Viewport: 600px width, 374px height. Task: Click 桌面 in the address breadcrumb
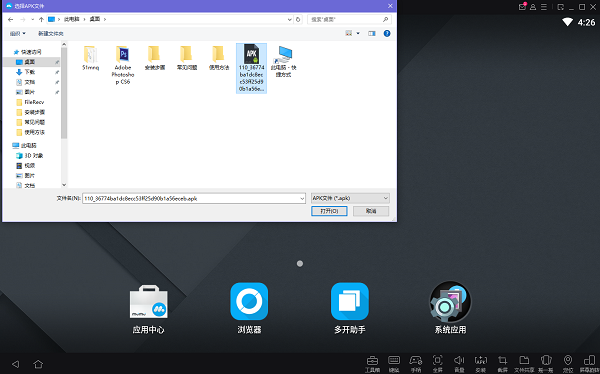pyautogui.click(x=95, y=19)
